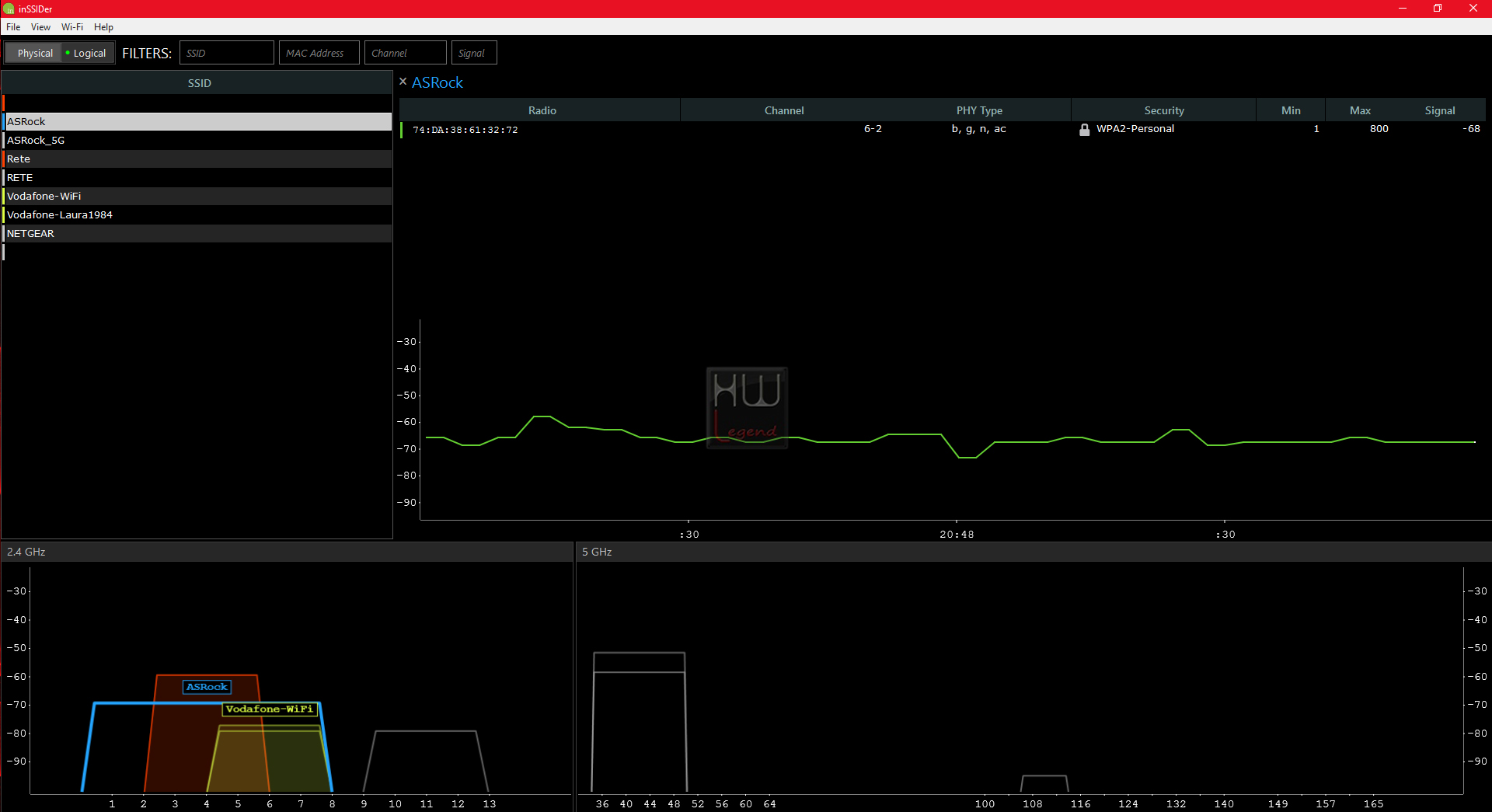The image size is (1492, 812).
Task: Open the View menu
Action: [x=40, y=26]
